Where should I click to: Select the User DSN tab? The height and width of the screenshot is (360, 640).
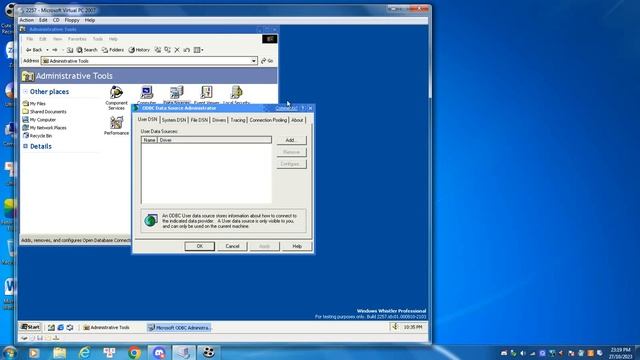147,119
